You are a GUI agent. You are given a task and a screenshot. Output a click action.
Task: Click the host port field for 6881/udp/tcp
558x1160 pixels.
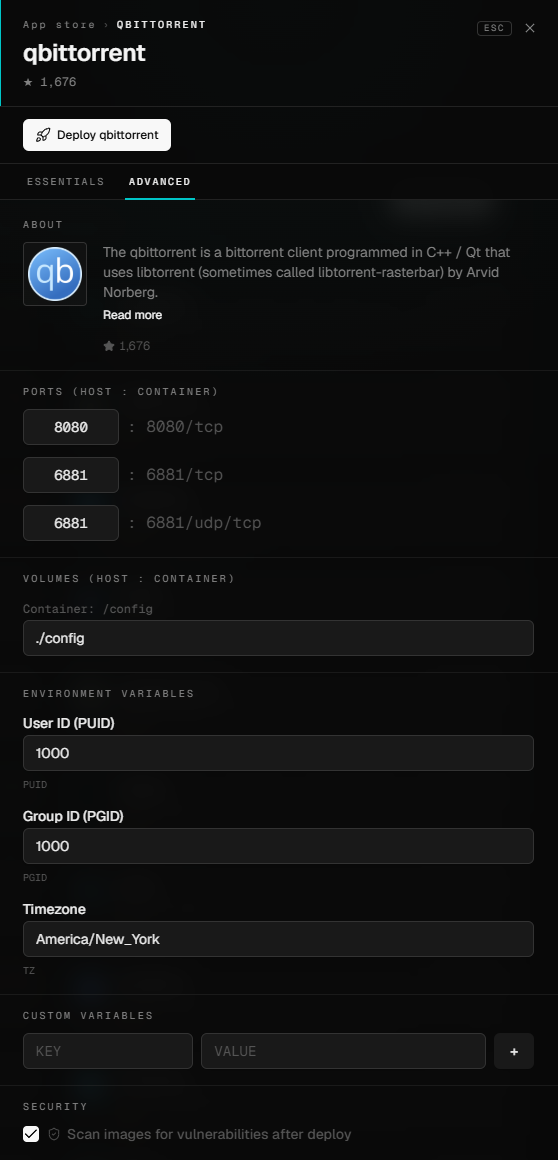(71, 523)
